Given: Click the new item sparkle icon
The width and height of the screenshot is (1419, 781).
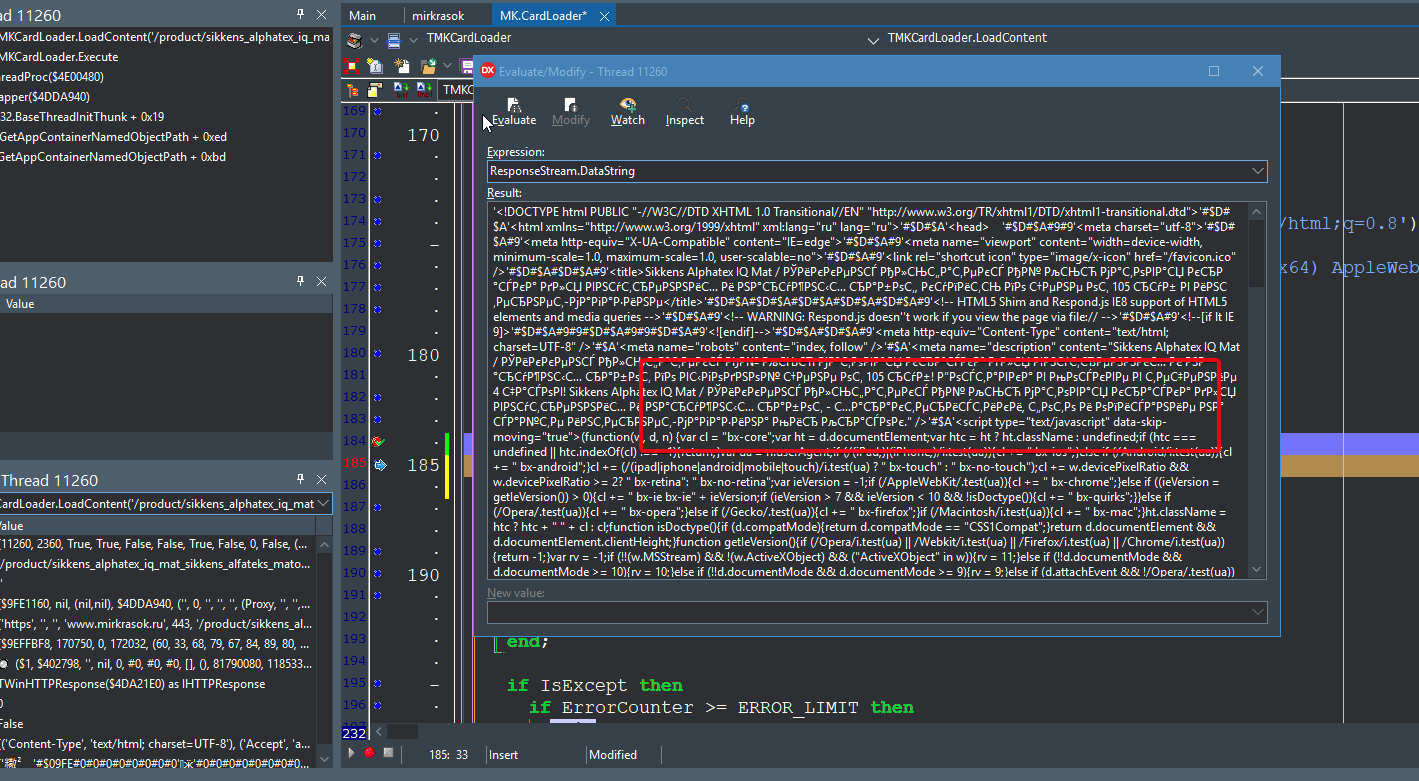Looking at the screenshot, I should tap(404, 66).
